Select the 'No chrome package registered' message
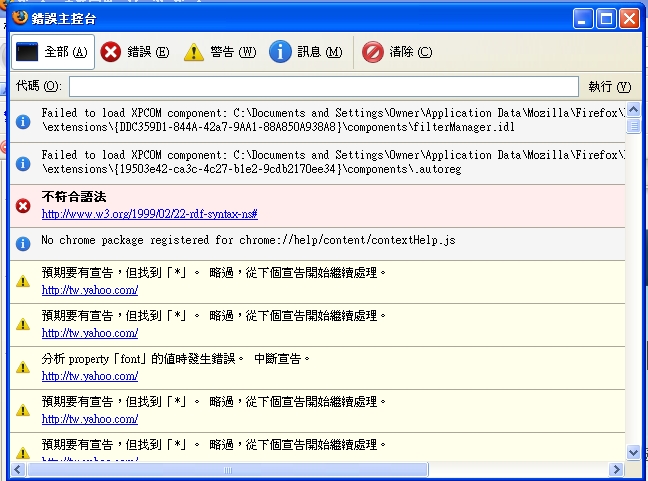Viewport: 648px width, 481px height. point(248,240)
